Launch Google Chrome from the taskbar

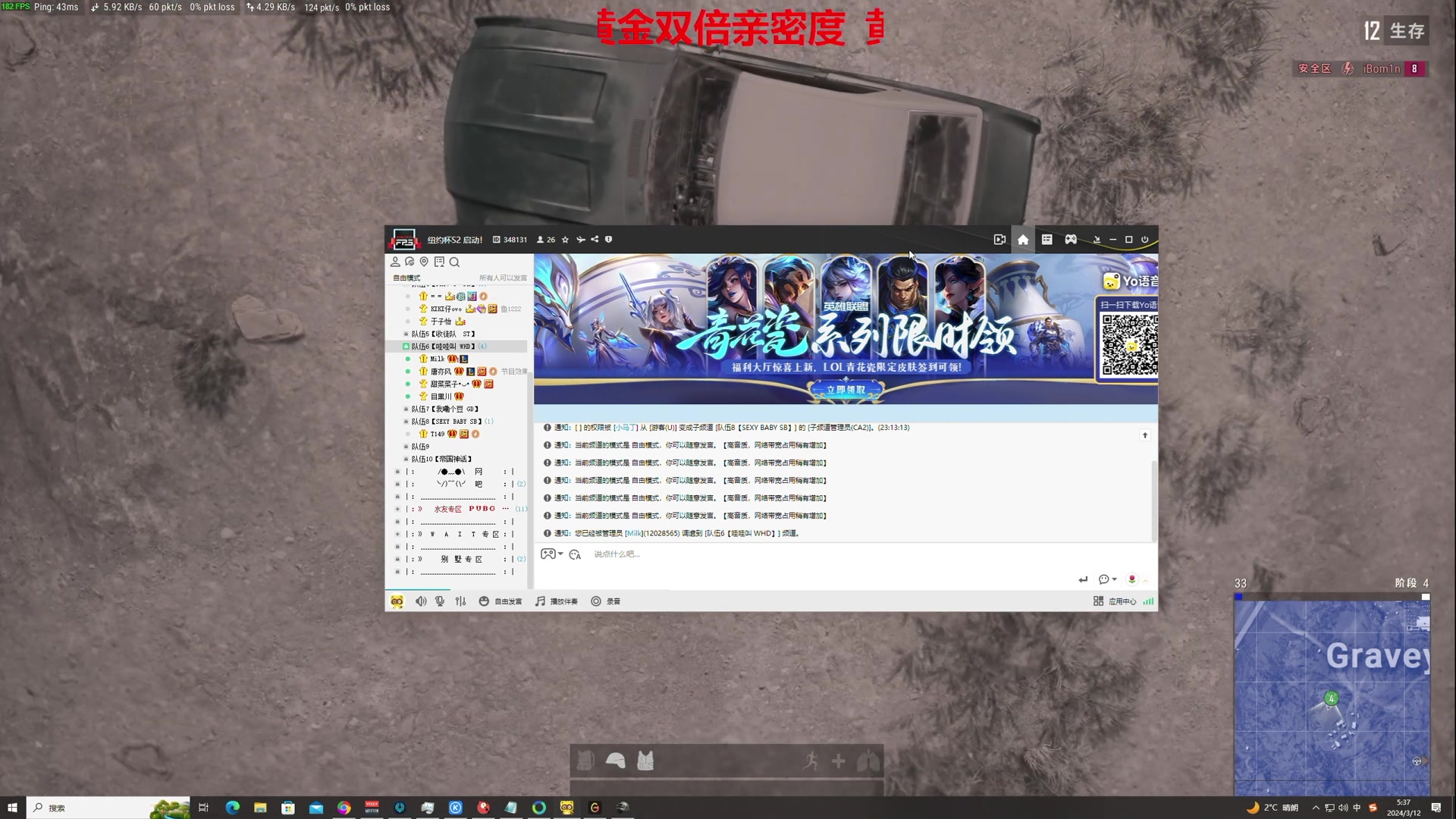coord(344,807)
